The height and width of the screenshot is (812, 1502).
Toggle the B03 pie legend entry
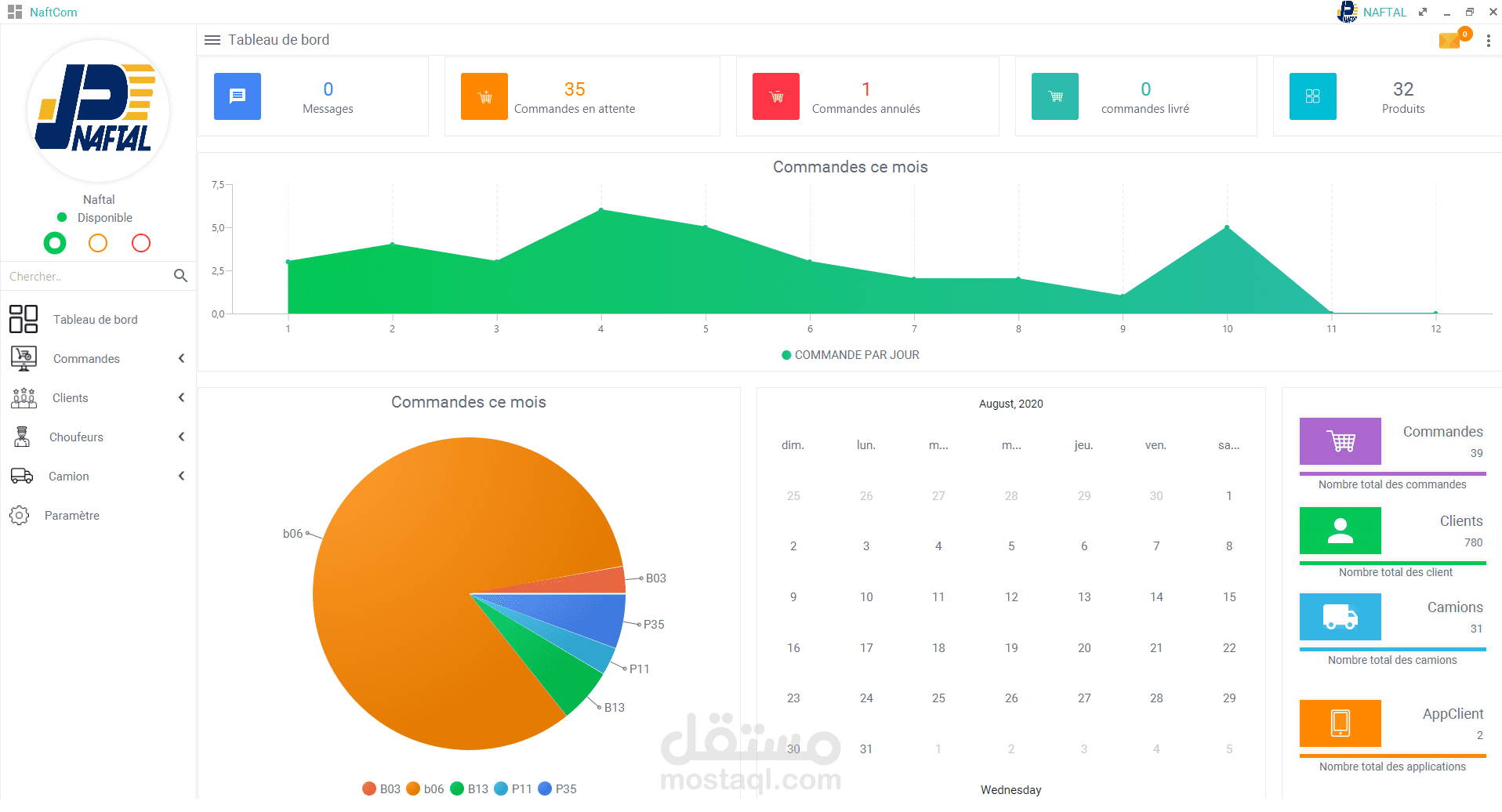tap(382, 788)
